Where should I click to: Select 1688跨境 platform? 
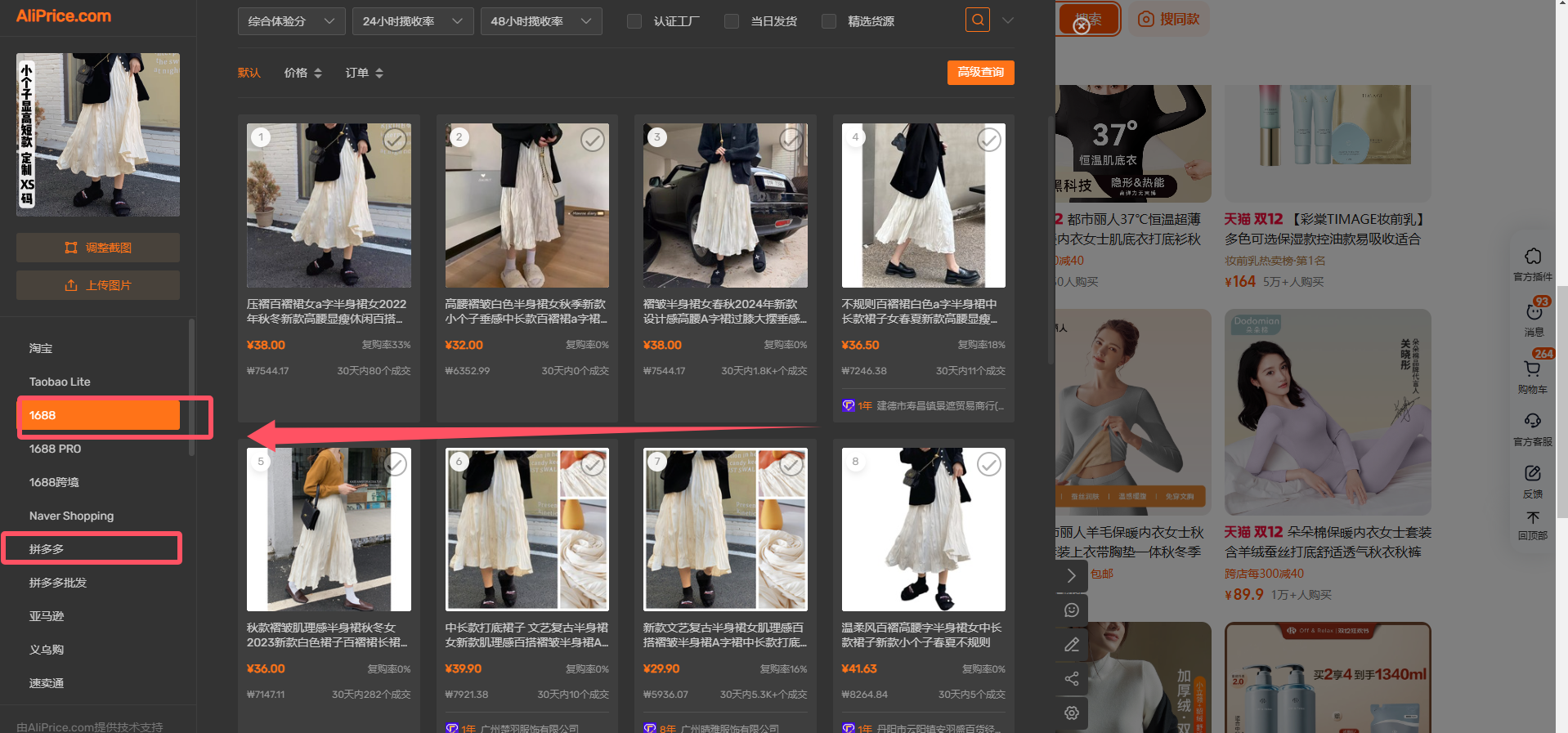click(54, 482)
